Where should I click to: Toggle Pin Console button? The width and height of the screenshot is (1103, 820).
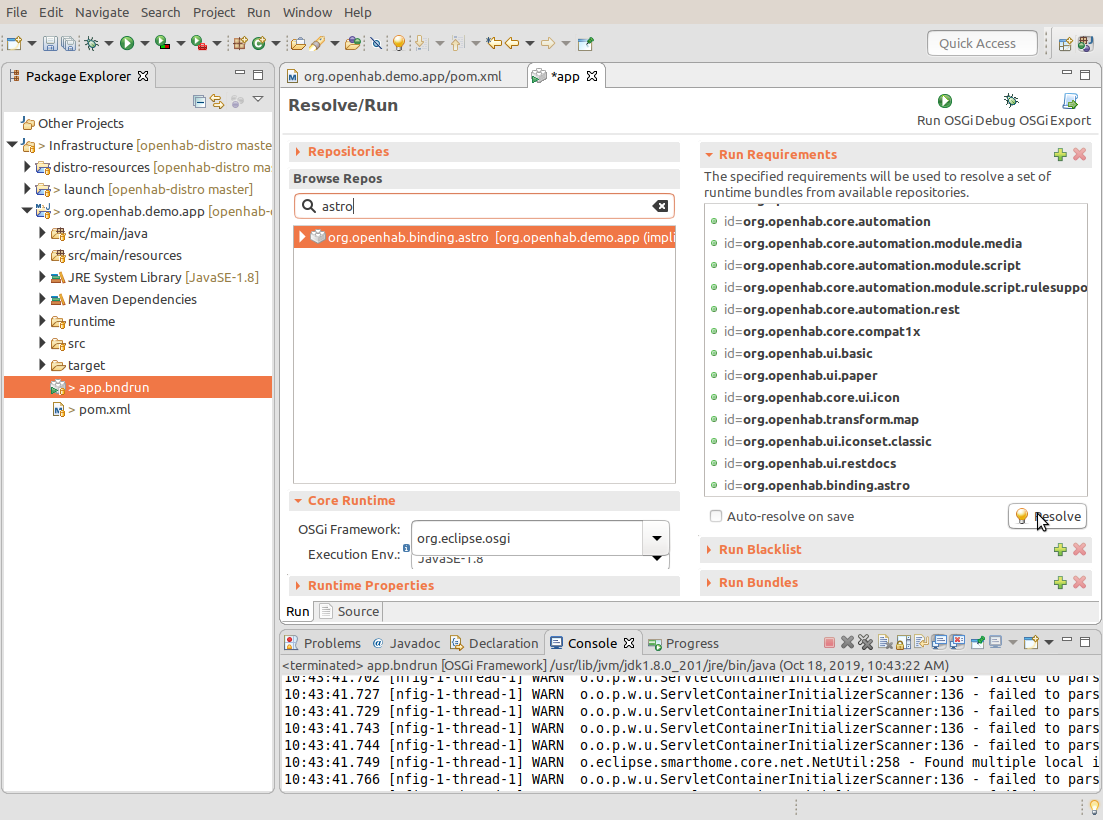977,643
